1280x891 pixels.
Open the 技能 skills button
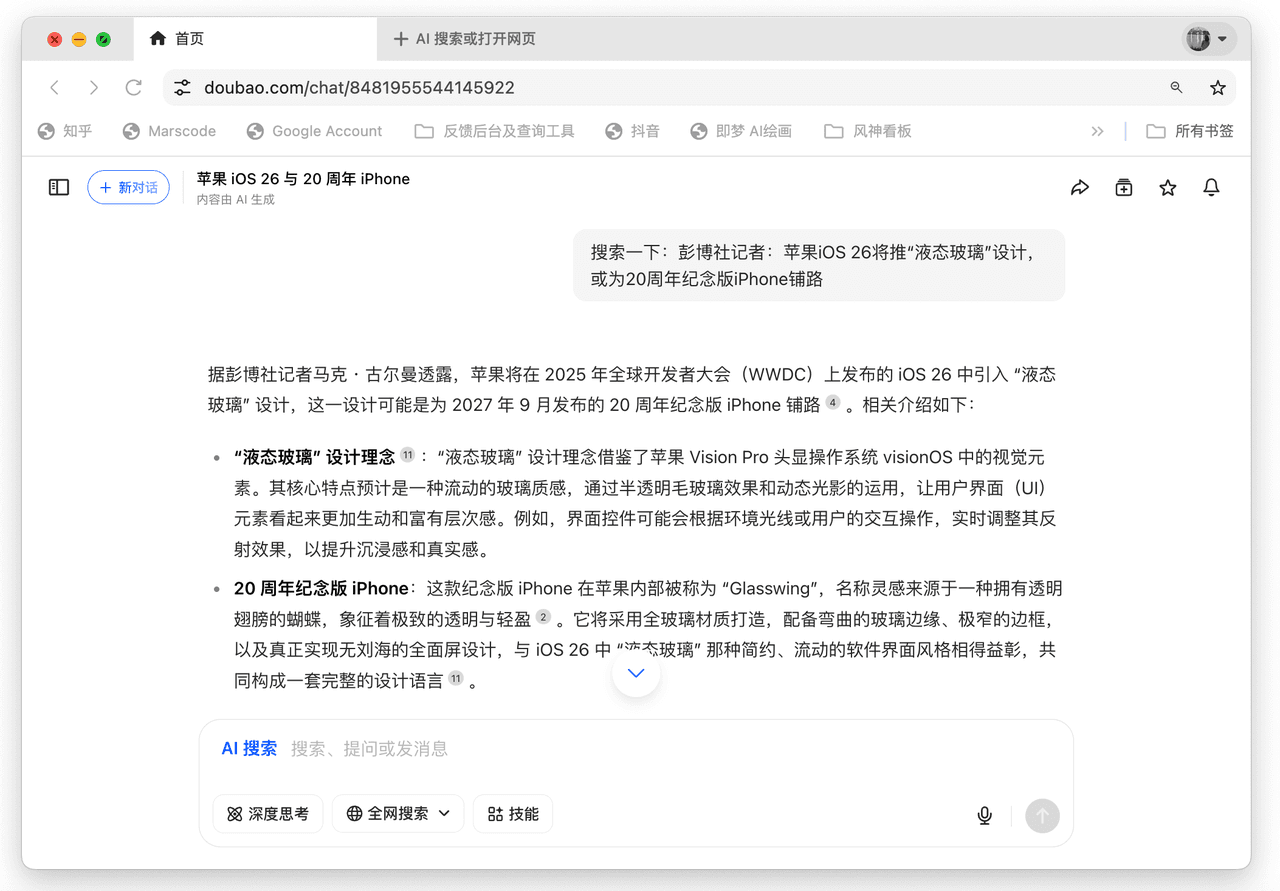click(513, 814)
